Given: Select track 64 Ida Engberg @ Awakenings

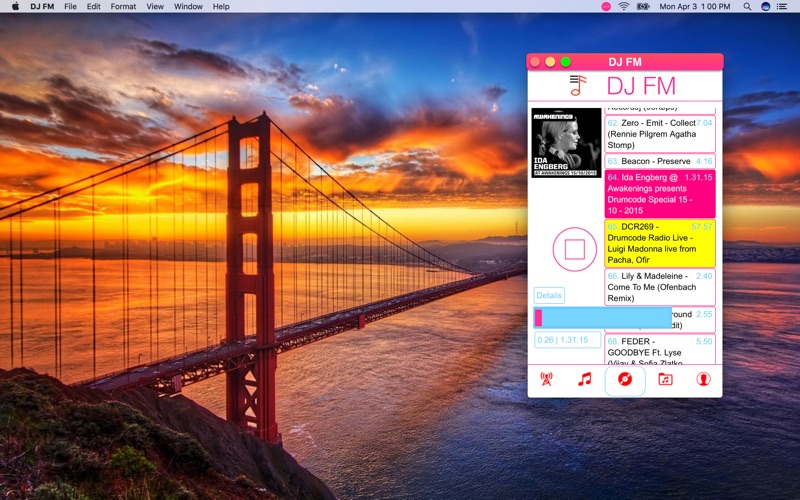Looking at the screenshot, I should click(660, 194).
